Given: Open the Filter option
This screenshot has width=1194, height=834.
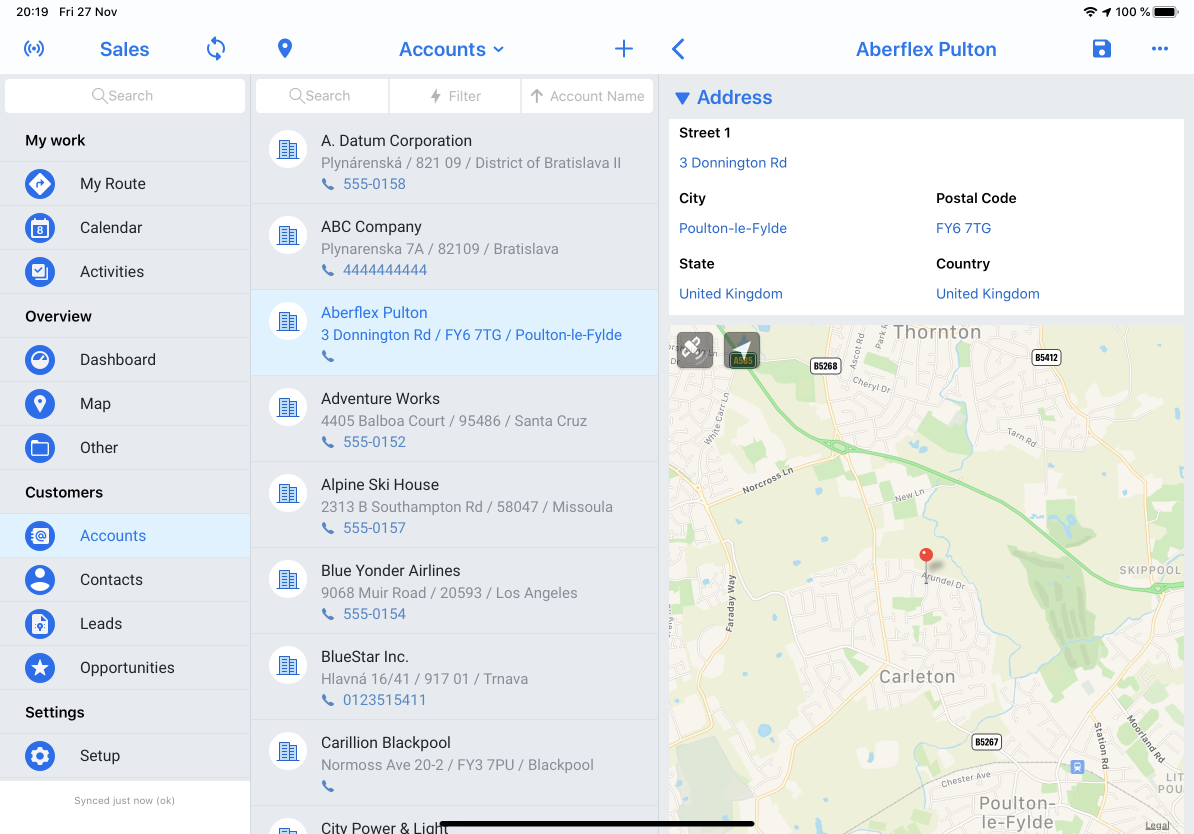Looking at the screenshot, I should point(455,96).
